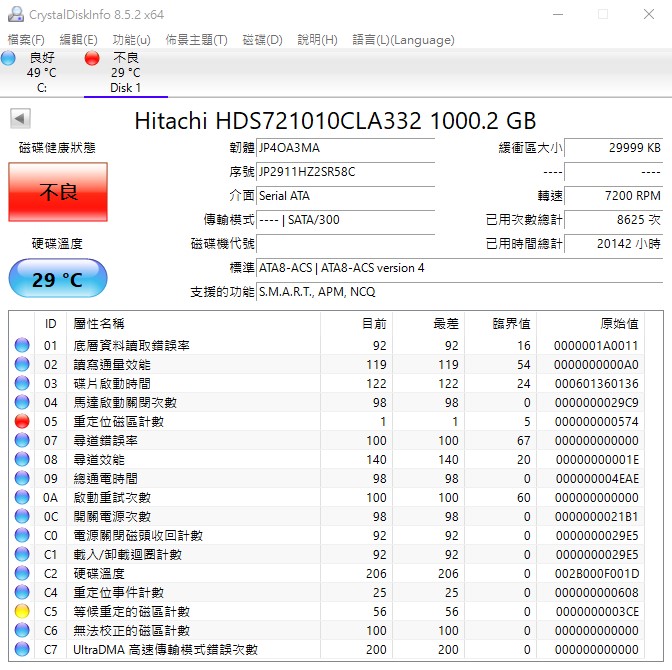The width and height of the screenshot is (672, 670).
Task: Click the 原始值 column header
Action: [619, 323]
